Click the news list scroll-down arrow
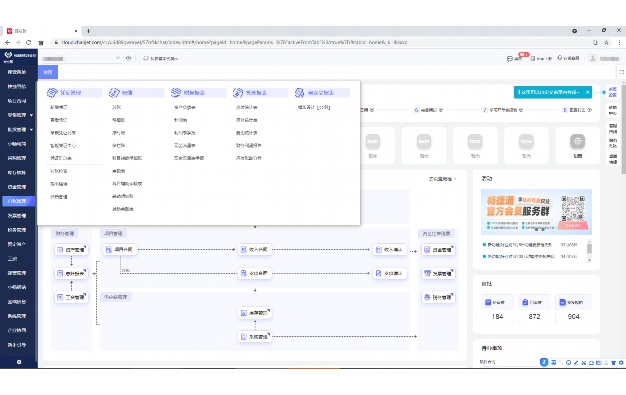The image size is (626, 395). [589, 260]
